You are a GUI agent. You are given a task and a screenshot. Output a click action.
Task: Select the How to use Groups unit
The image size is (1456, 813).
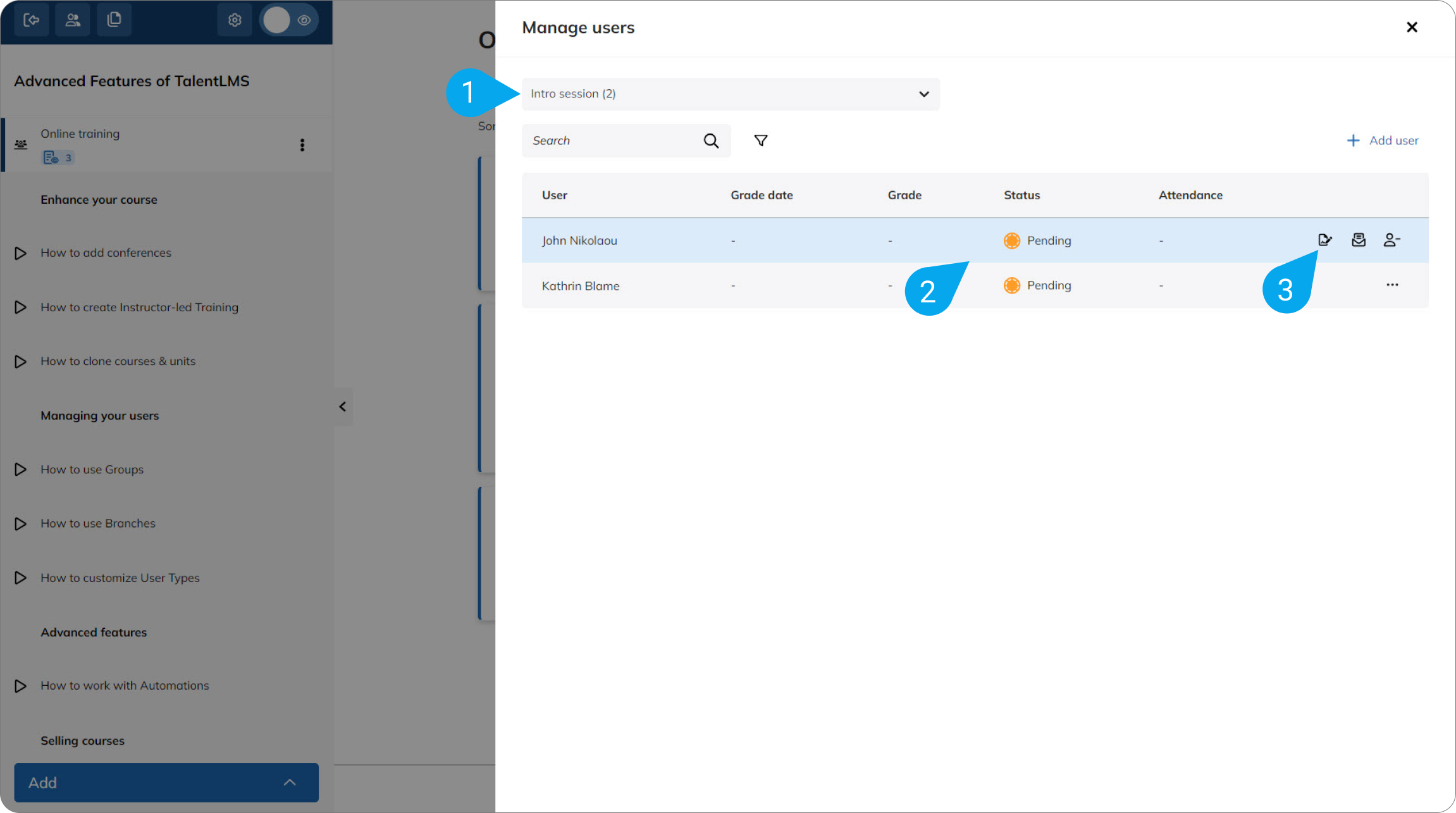(92, 469)
